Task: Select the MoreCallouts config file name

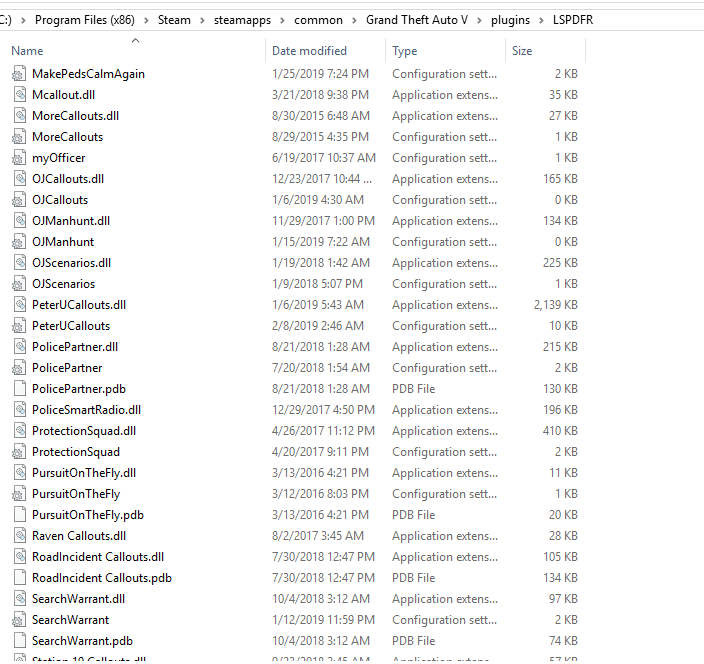Action: pos(67,137)
